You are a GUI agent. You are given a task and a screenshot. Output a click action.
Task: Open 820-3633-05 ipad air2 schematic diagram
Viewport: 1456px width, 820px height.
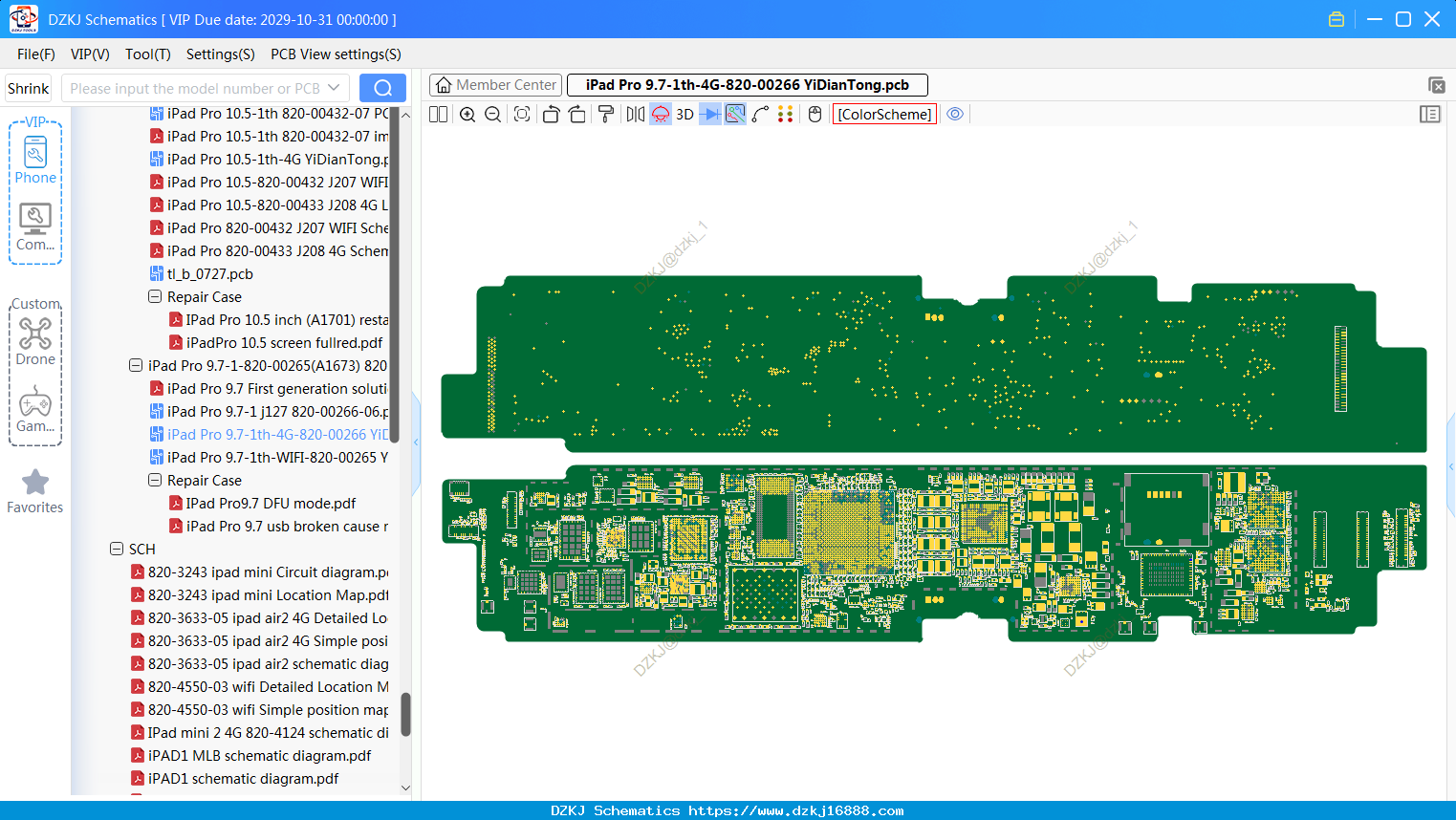268,663
